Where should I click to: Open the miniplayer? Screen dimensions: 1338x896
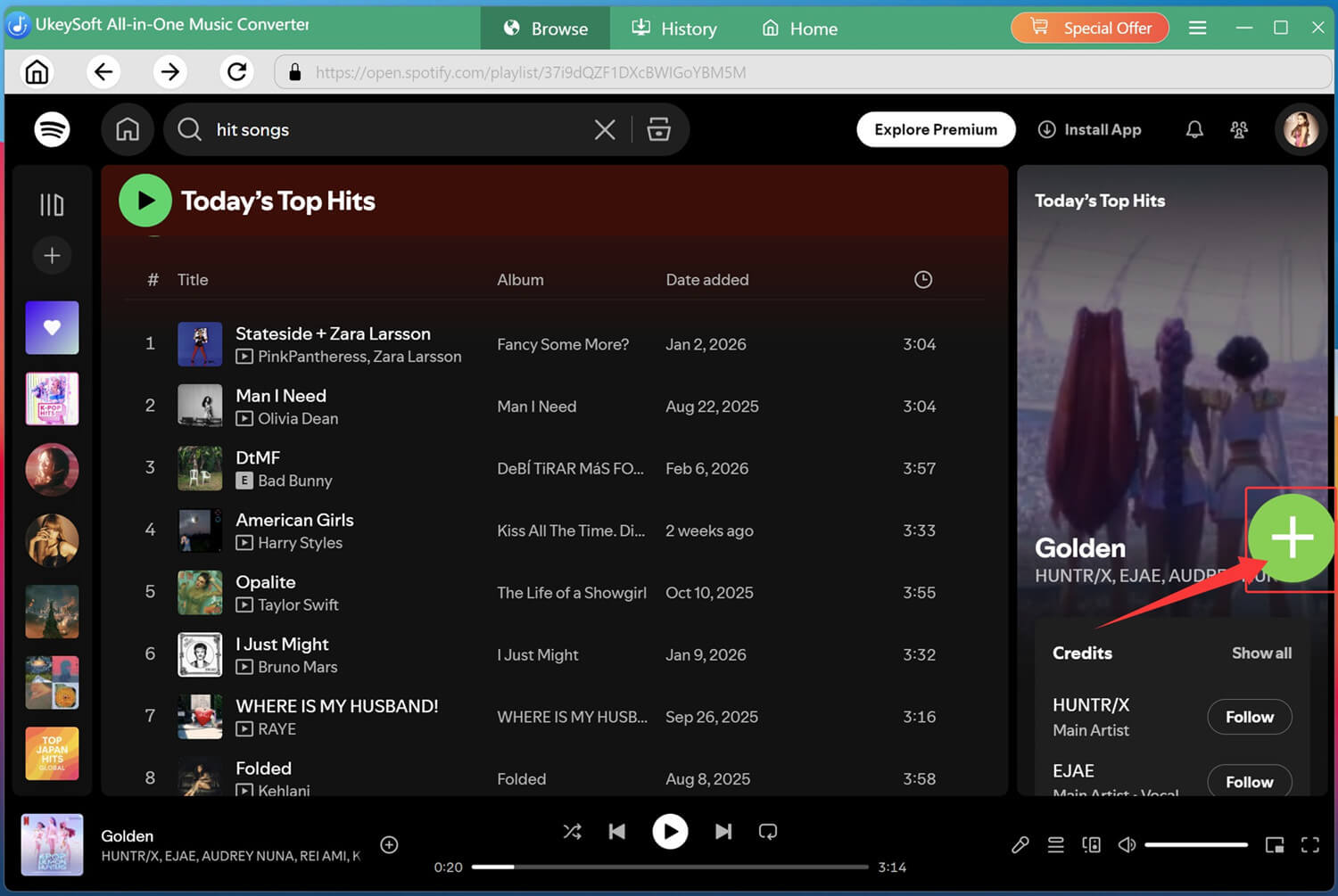[1274, 844]
